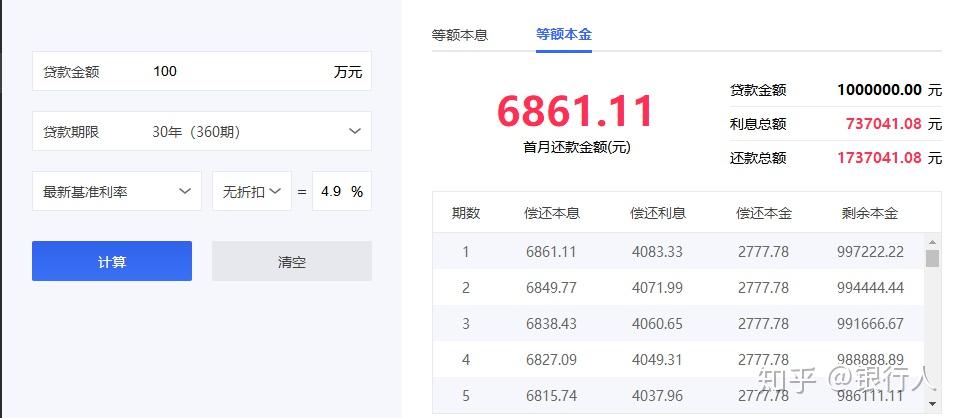The height and width of the screenshot is (418, 962).
Task: Click the 利息总额 label
Action: 758,124
